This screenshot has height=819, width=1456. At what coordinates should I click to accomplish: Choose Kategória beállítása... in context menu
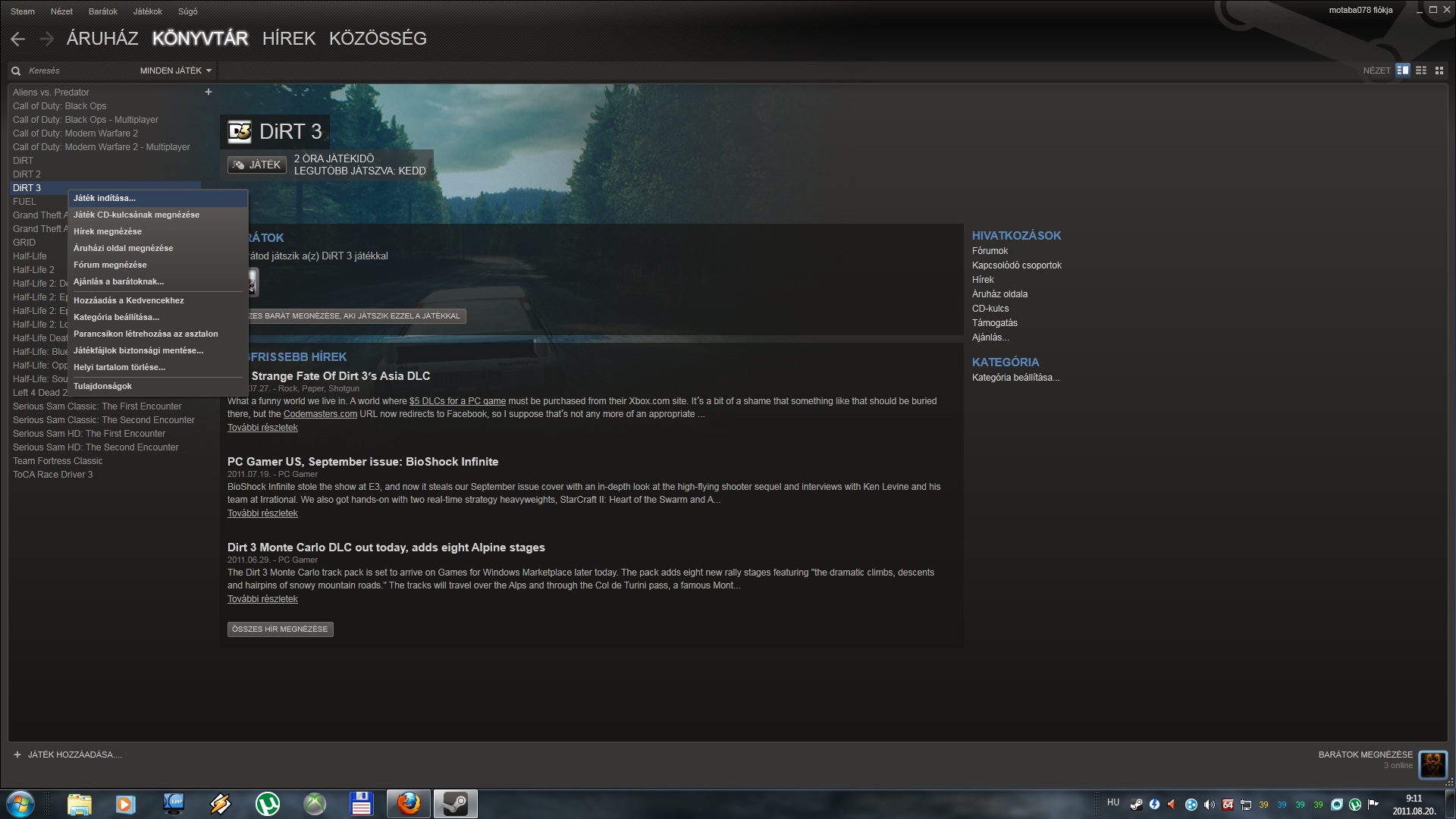click(x=158, y=317)
